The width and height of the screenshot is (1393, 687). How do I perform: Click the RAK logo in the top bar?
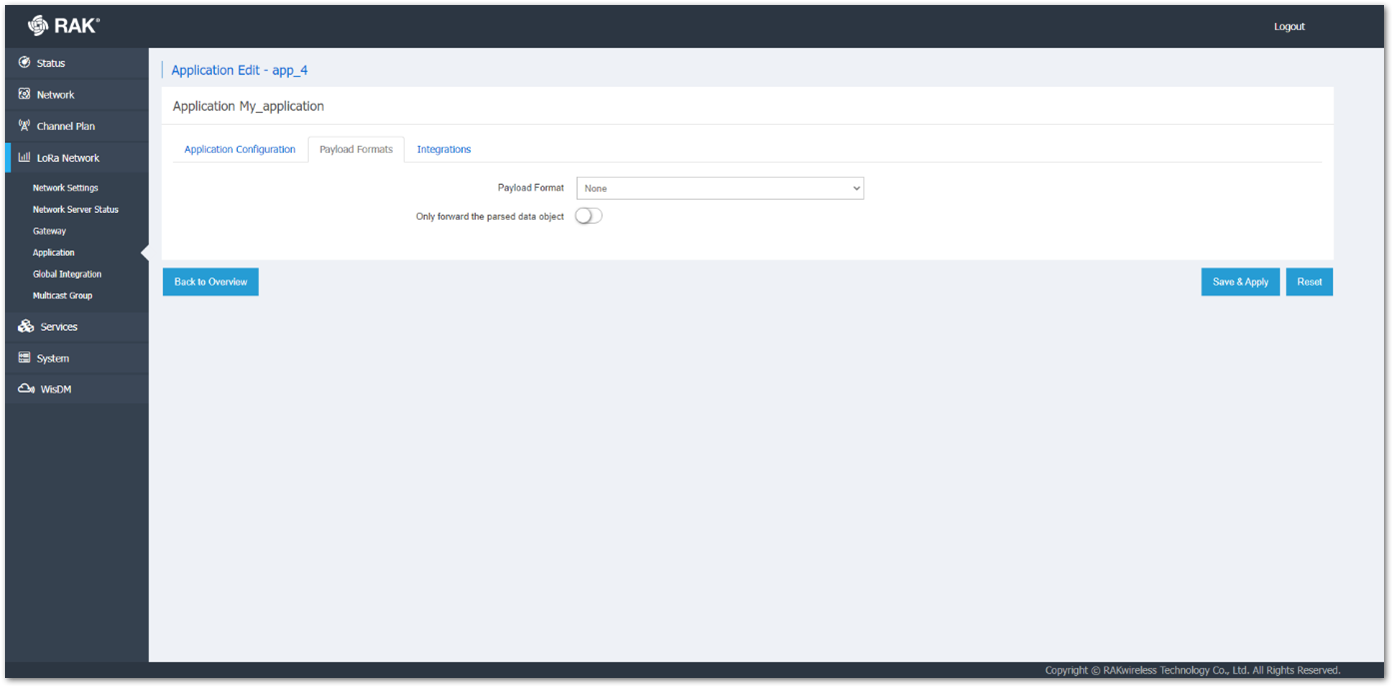(64, 25)
